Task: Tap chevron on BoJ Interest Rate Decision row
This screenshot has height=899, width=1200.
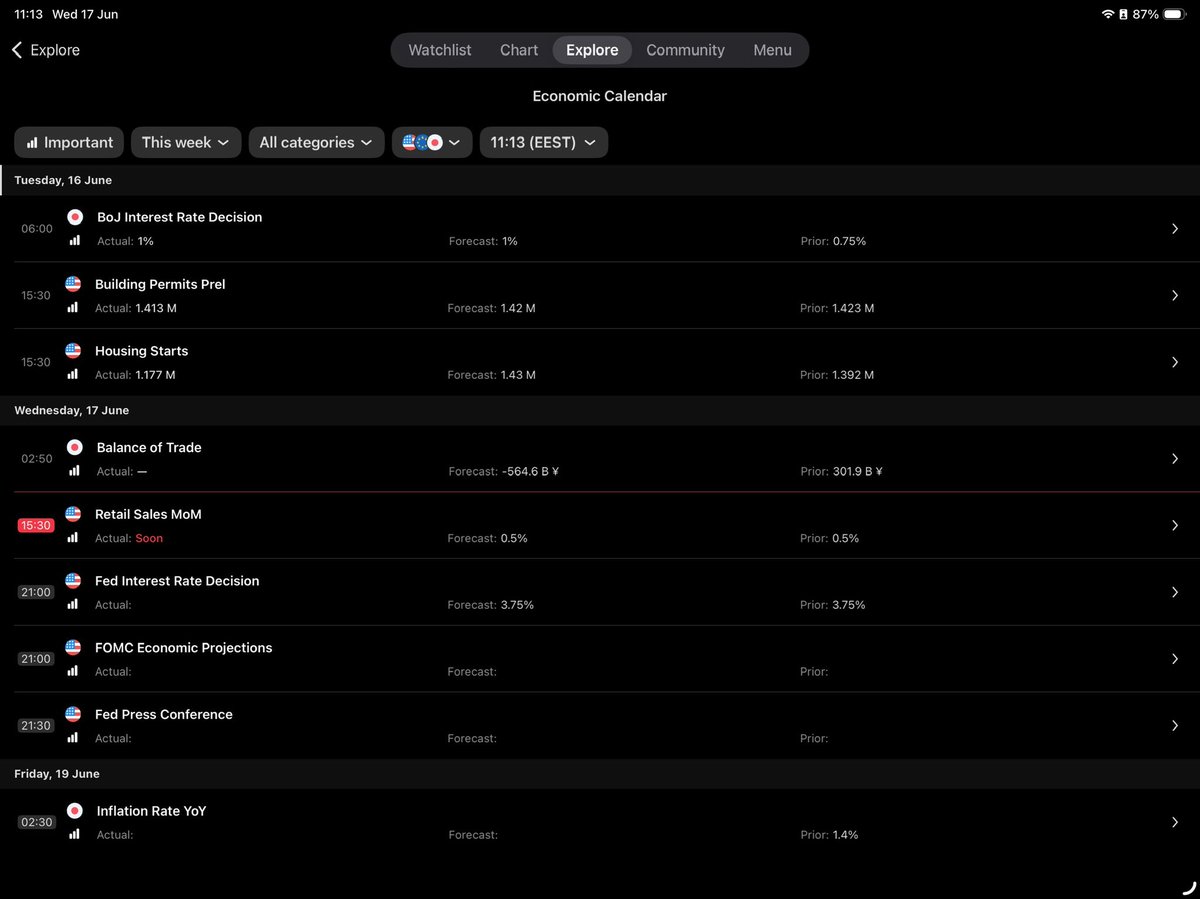Action: 1175,229
